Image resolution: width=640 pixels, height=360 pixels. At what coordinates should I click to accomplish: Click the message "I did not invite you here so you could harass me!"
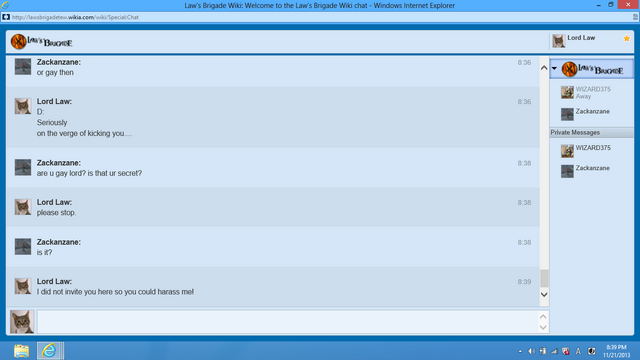[x=115, y=292]
